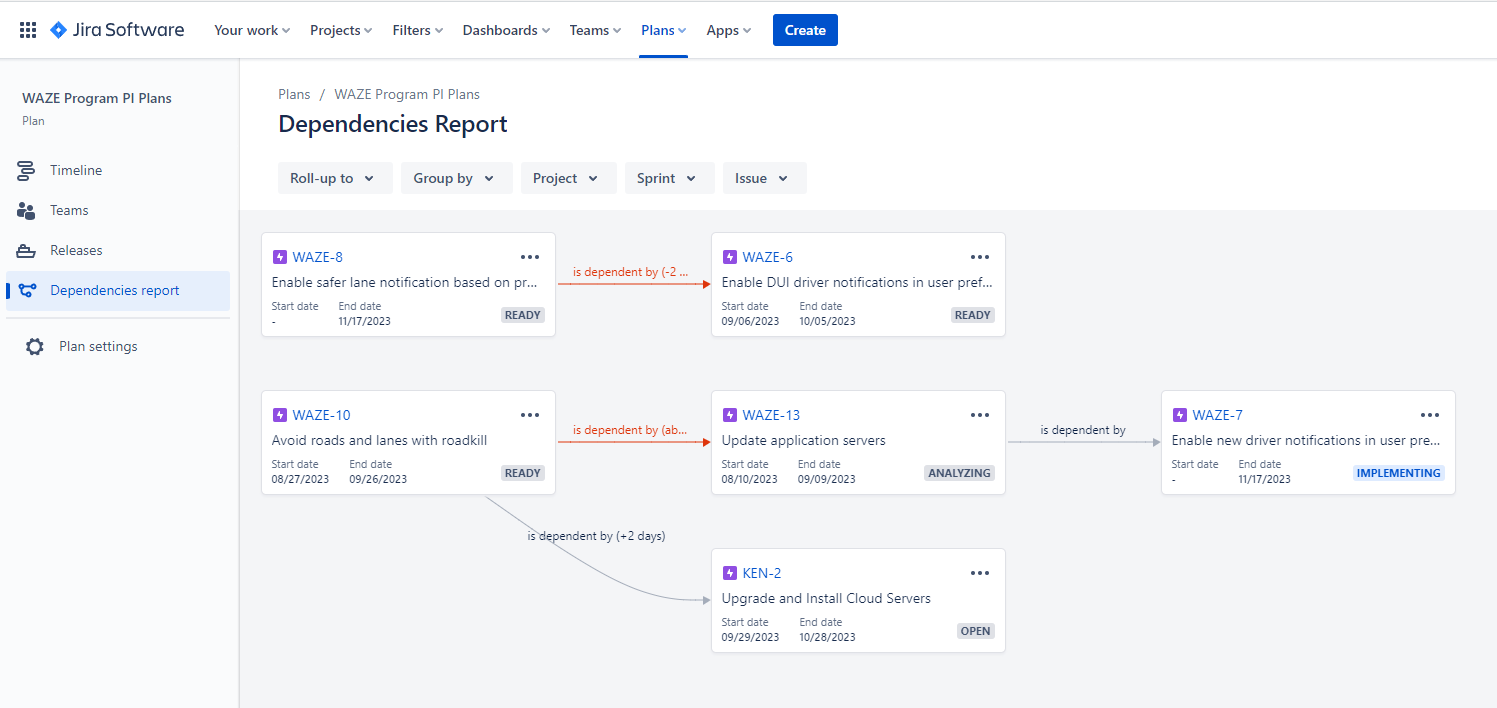
Task: Open the Filters menu
Action: point(418,30)
